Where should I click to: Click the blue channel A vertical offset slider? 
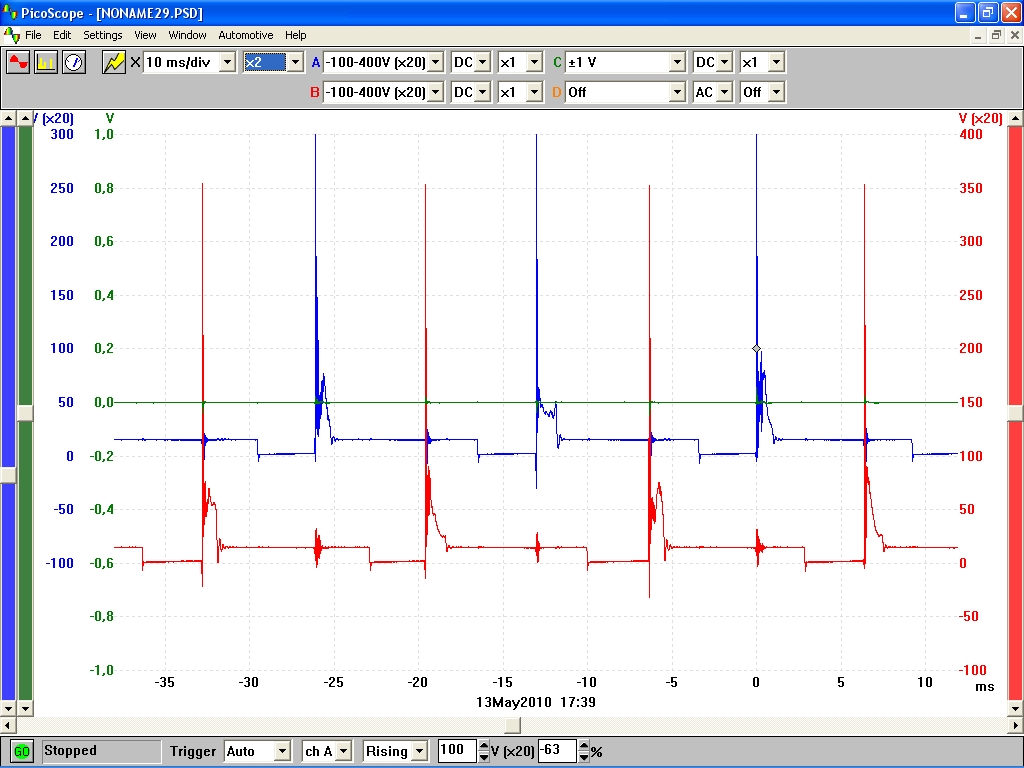8,476
